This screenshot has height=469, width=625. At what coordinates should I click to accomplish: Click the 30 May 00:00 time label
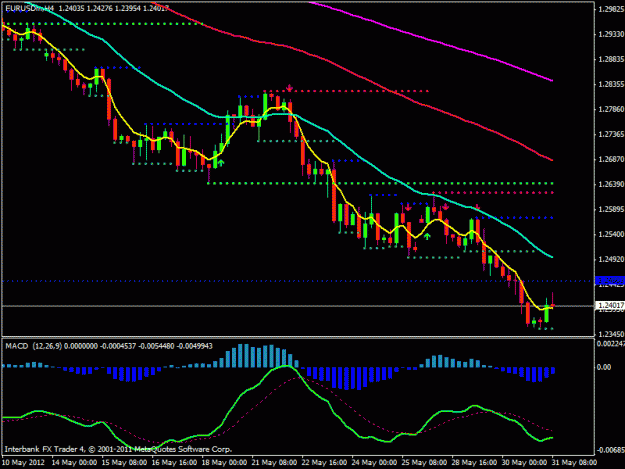click(x=524, y=463)
